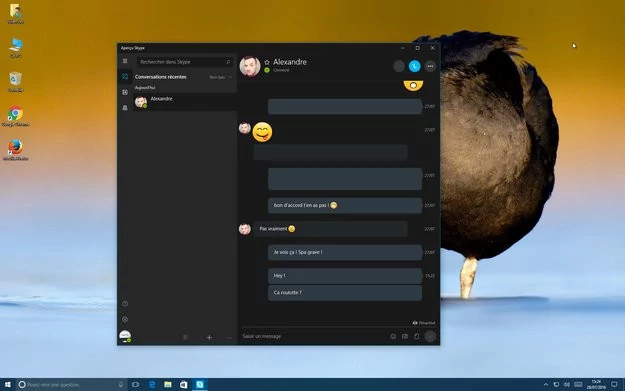Select recent conversations tab in sidebar
The image size is (625, 391).
point(125,77)
